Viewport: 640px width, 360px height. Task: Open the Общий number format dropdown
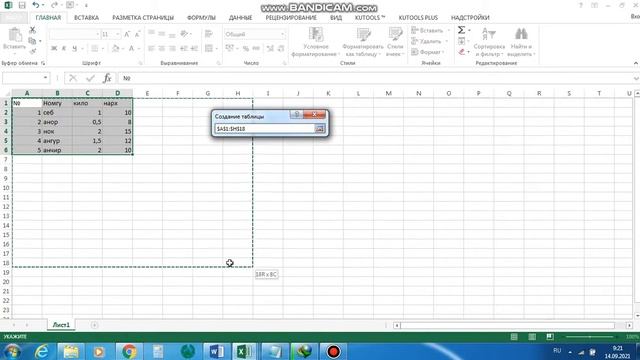(282, 34)
